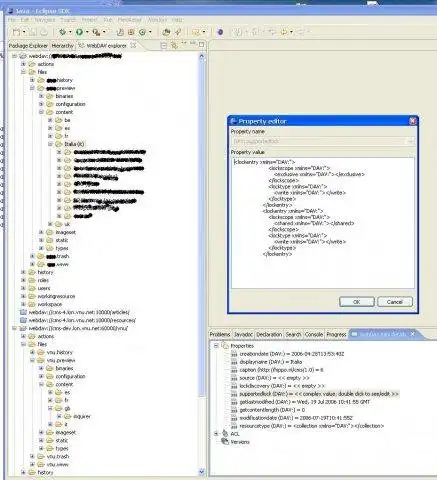Click the Search flashlight toolbar icon

pyautogui.click(x=178, y=32)
